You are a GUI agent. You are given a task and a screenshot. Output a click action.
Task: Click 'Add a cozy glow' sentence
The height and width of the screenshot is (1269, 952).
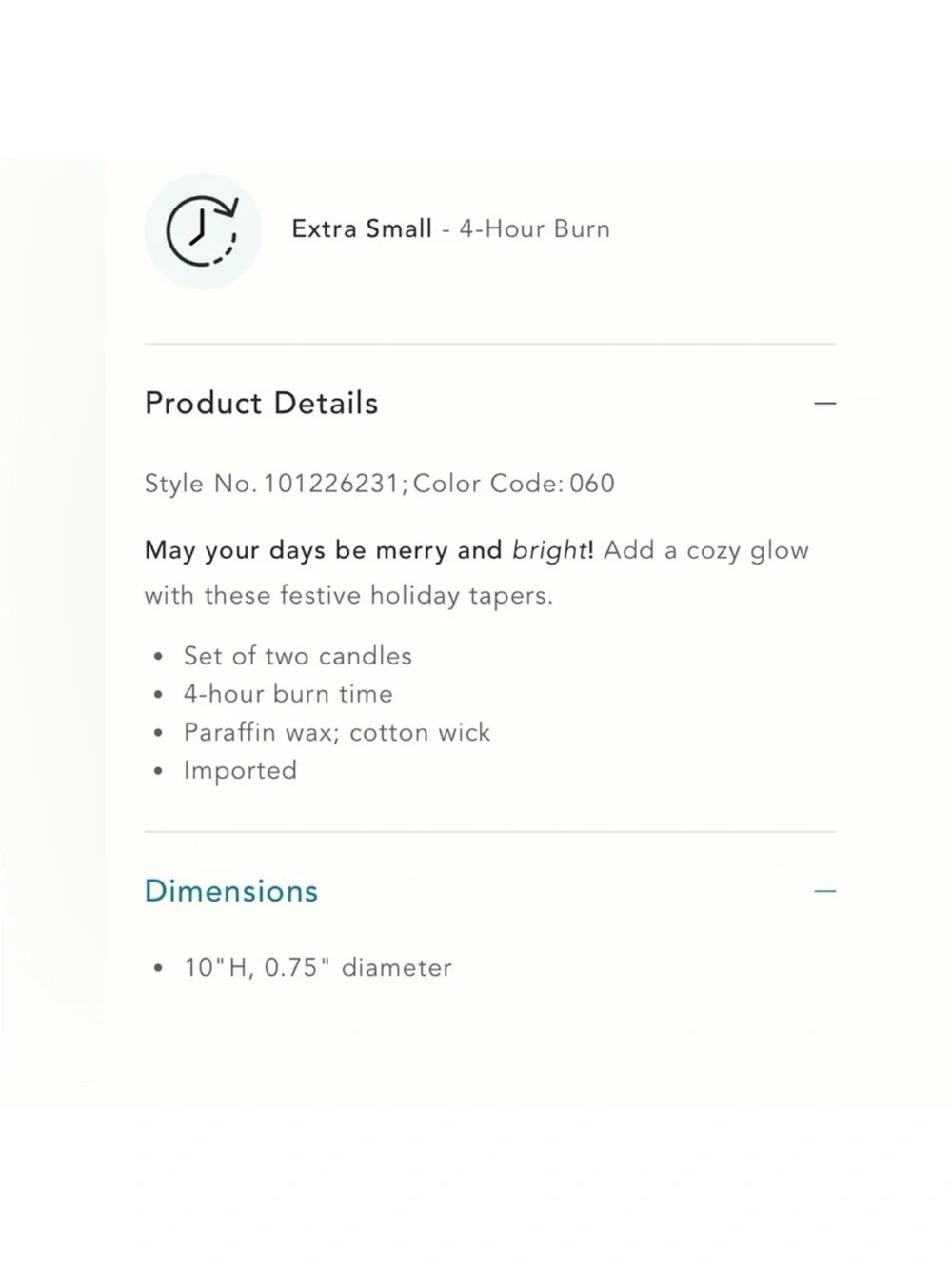click(x=706, y=550)
